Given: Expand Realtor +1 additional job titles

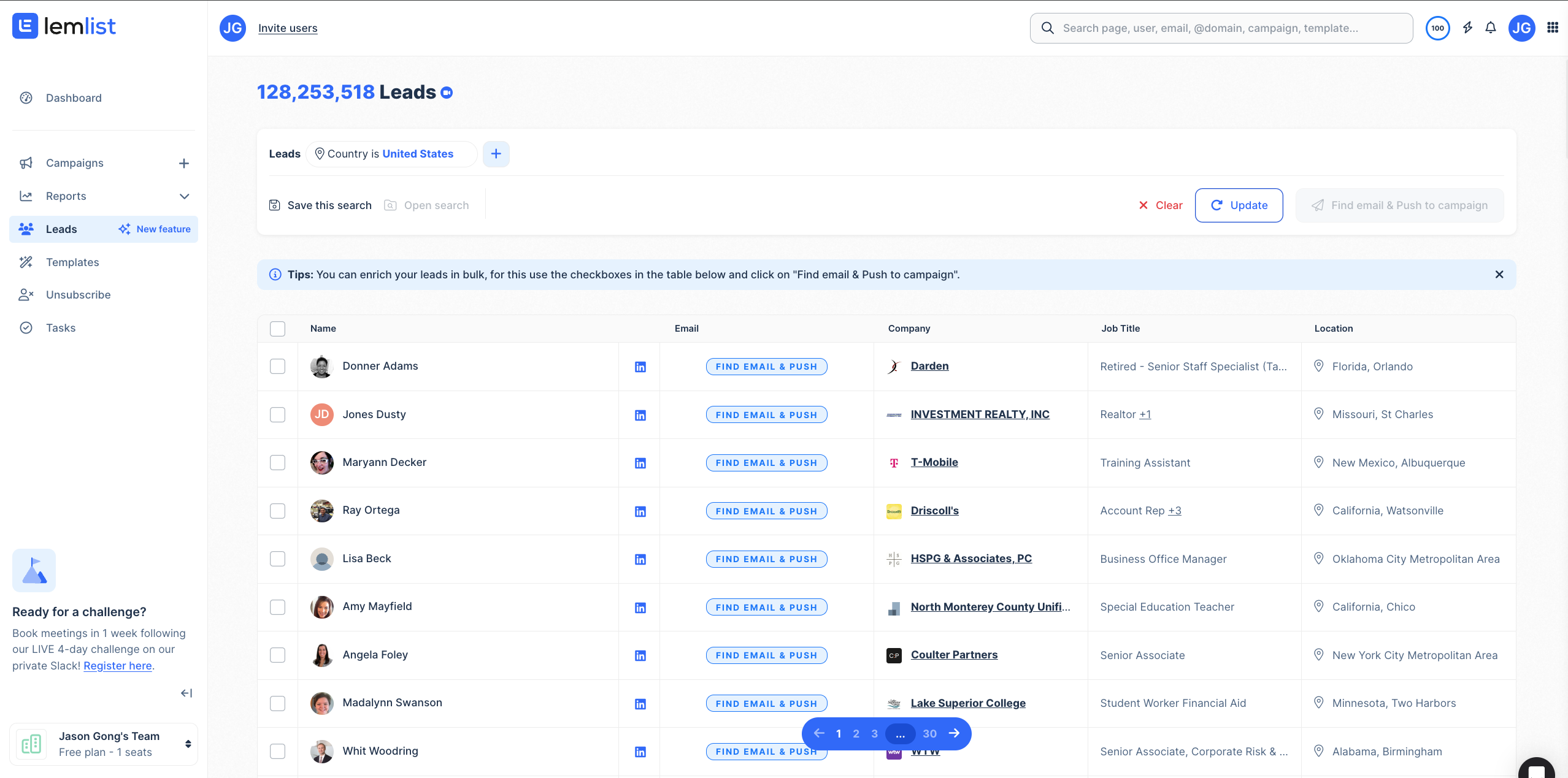Looking at the screenshot, I should pyautogui.click(x=1145, y=414).
